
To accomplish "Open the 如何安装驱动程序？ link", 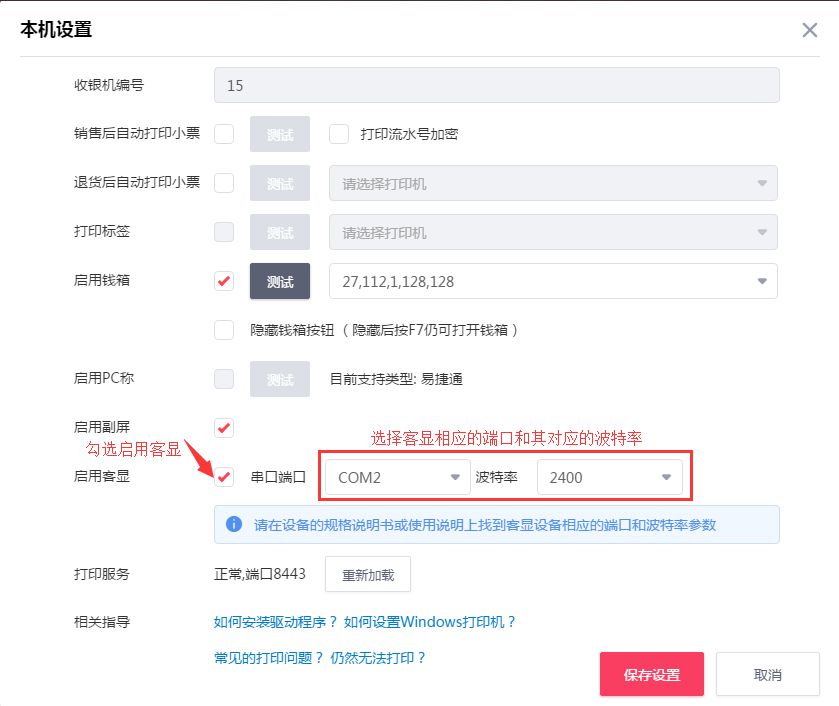I will coord(275,622).
